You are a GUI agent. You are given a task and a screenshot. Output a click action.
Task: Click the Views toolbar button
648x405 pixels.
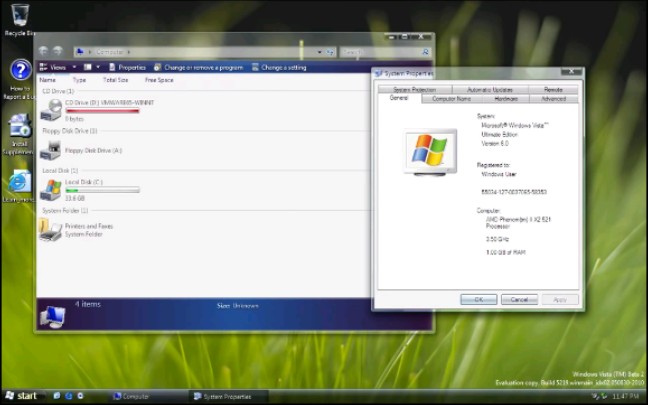click(52, 67)
